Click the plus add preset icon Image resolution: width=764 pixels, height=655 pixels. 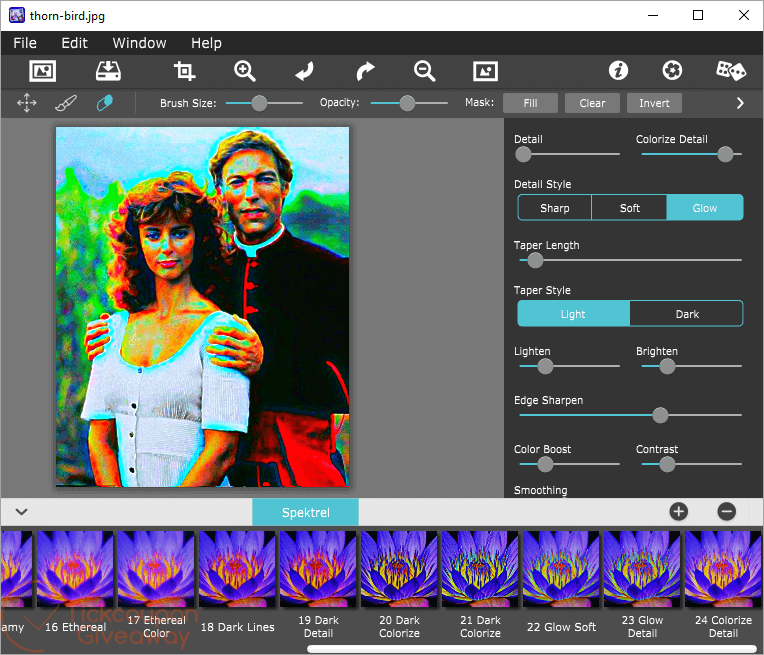(x=679, y=511)
